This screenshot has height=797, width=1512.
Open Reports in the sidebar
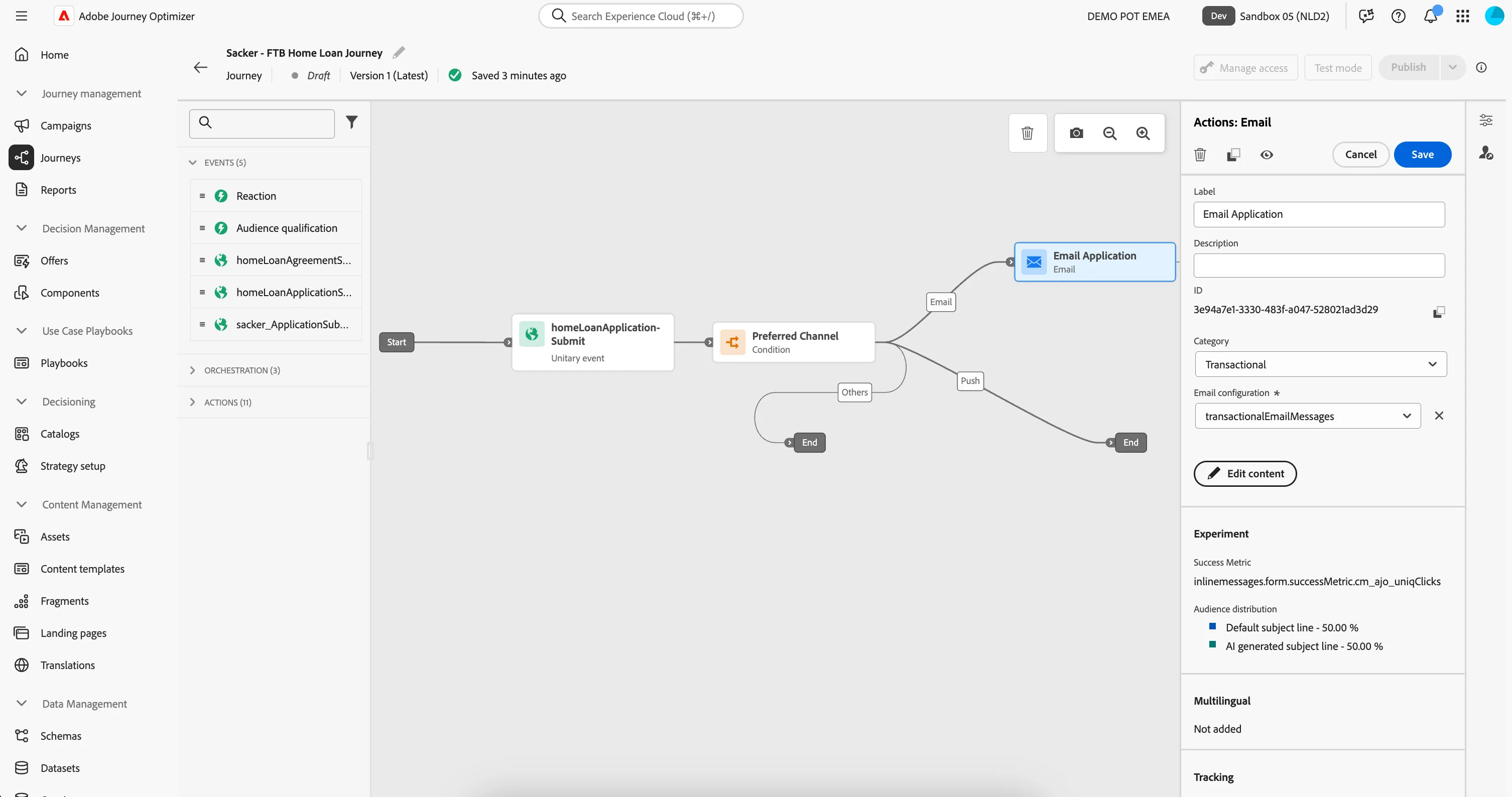58,190
